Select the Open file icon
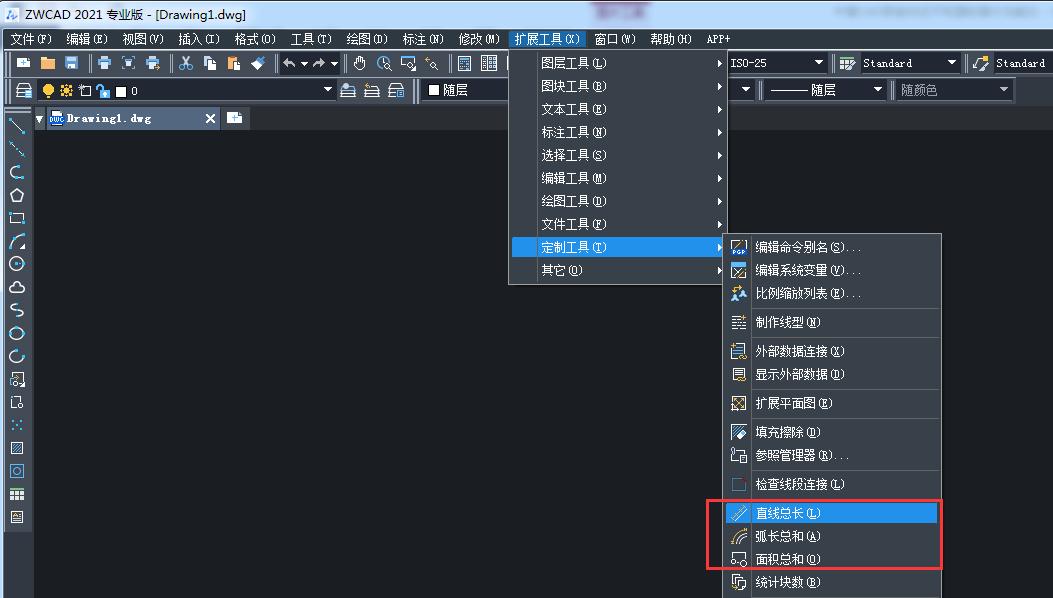Viewport: 1053px width, 598px height. [48, 62]
